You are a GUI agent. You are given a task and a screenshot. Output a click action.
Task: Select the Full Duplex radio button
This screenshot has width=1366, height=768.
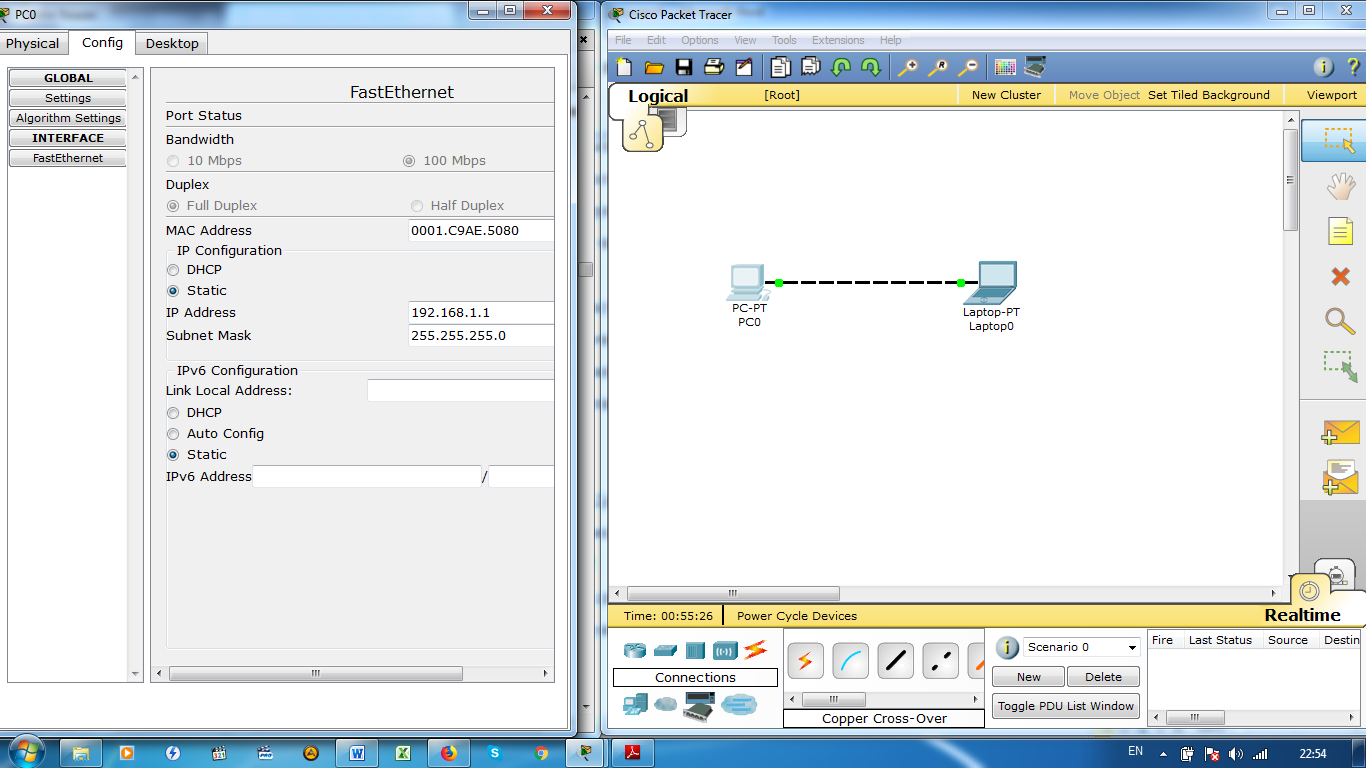[174, 206]
